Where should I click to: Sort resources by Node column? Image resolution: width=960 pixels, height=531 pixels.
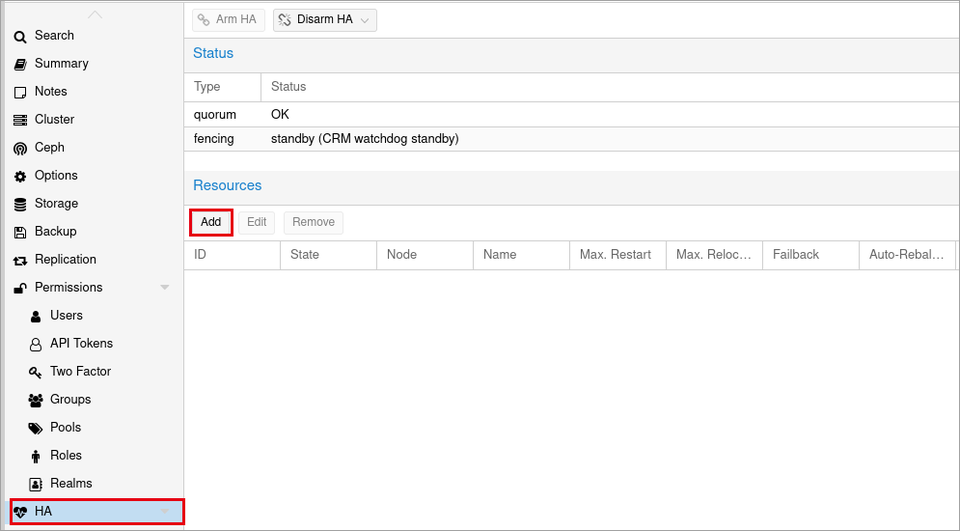pyautogui.click(x=425, y=255)
